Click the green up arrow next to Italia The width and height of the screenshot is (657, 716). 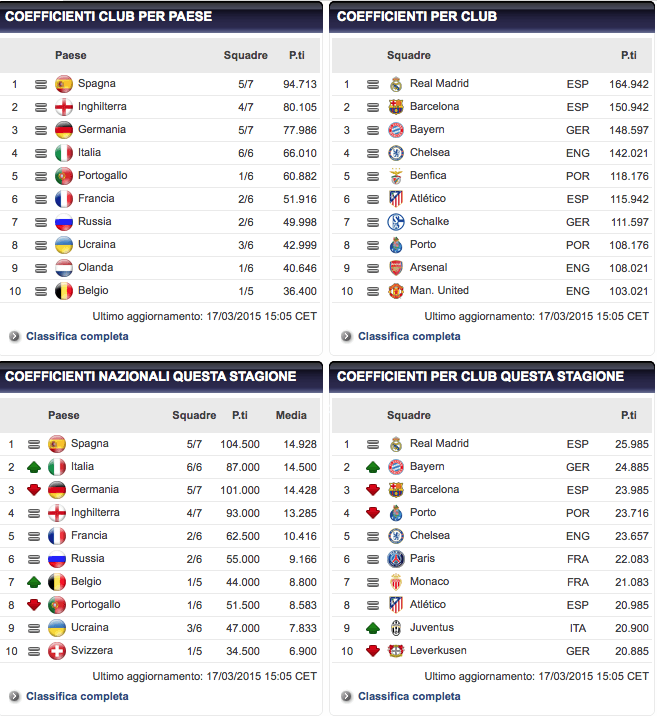pos(34,467)
